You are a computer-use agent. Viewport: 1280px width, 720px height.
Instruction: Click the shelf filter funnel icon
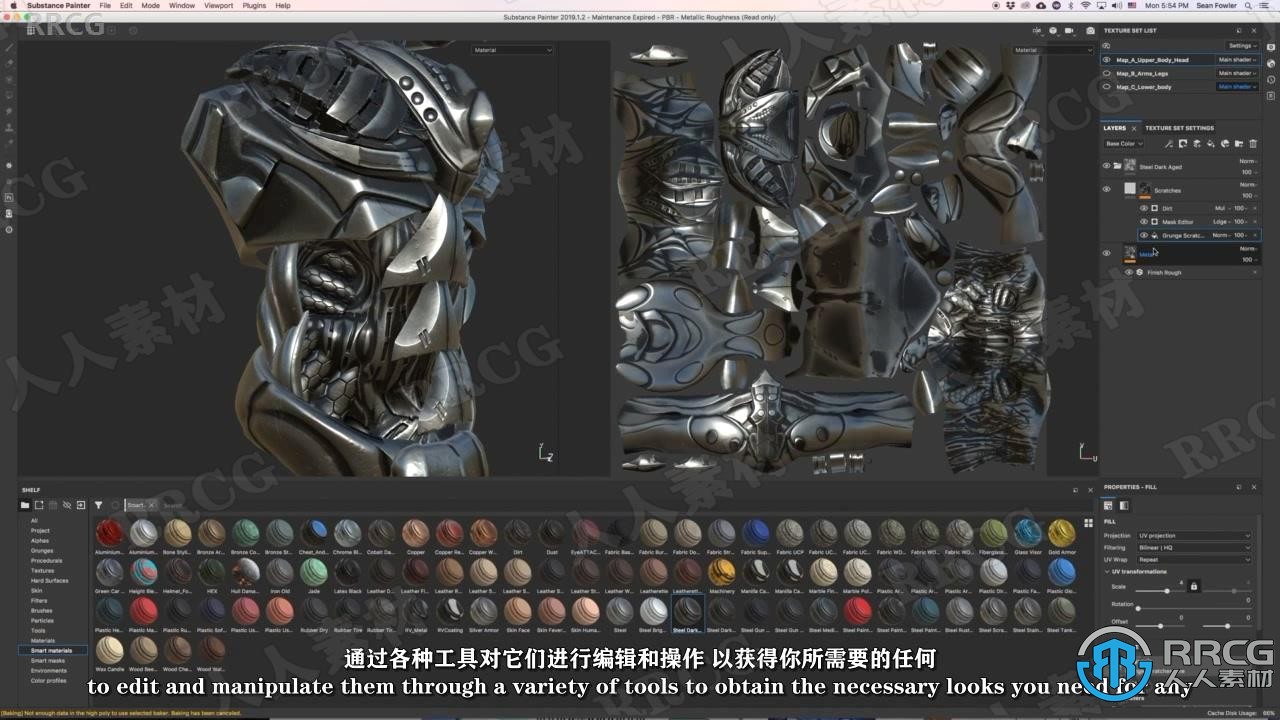coord(98,505)
